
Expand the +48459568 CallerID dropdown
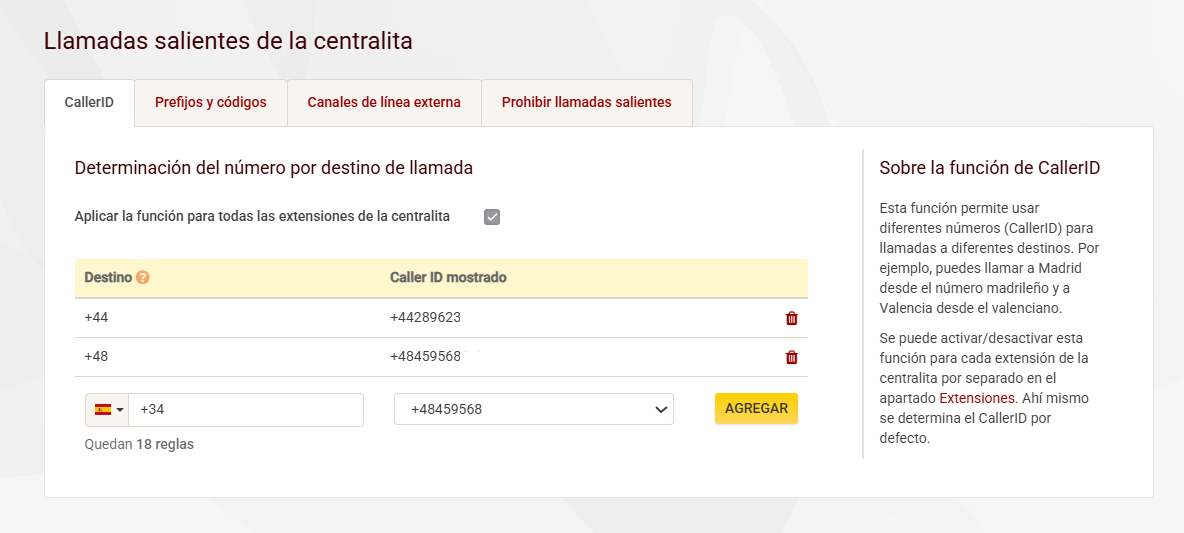[x=534, y=409]
